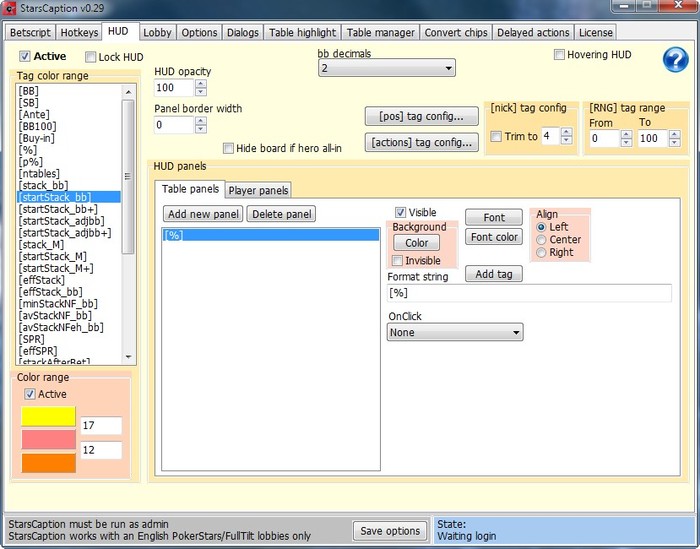
Task: Select the Table panels tab
Action: pyautogui.click(x=190, y=189)
